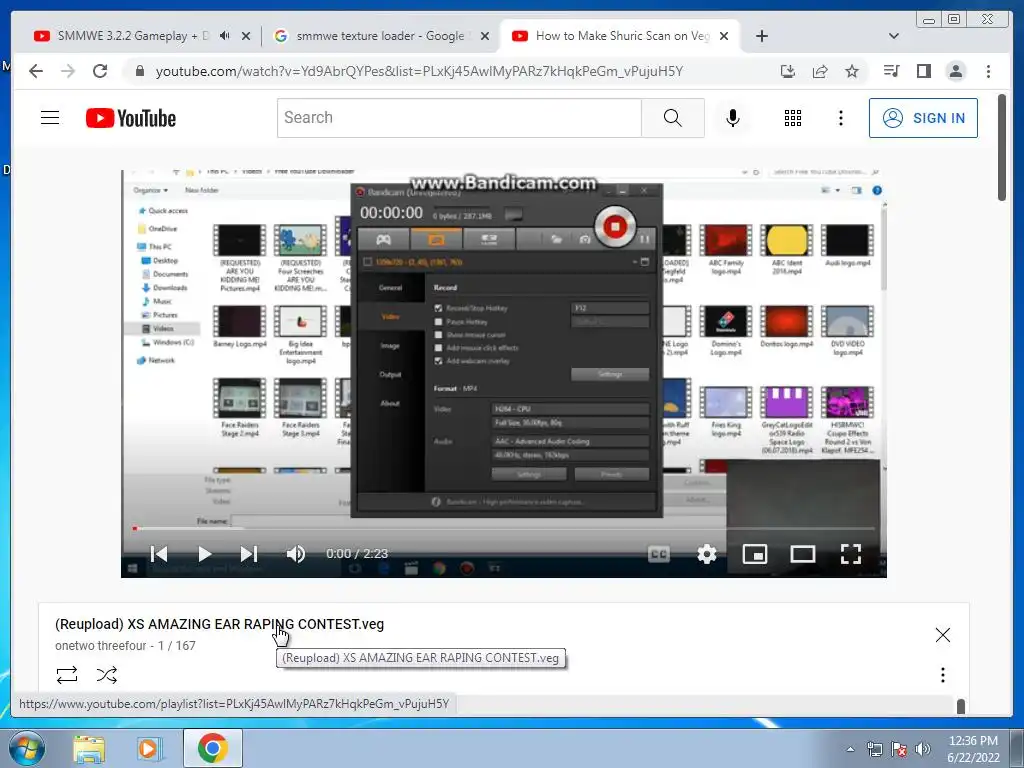This screenshot has width=1024, height=768.
Task: Close the SMMWE 3.2.2 Gameplay tab
Action: click(x=246, y=36)
